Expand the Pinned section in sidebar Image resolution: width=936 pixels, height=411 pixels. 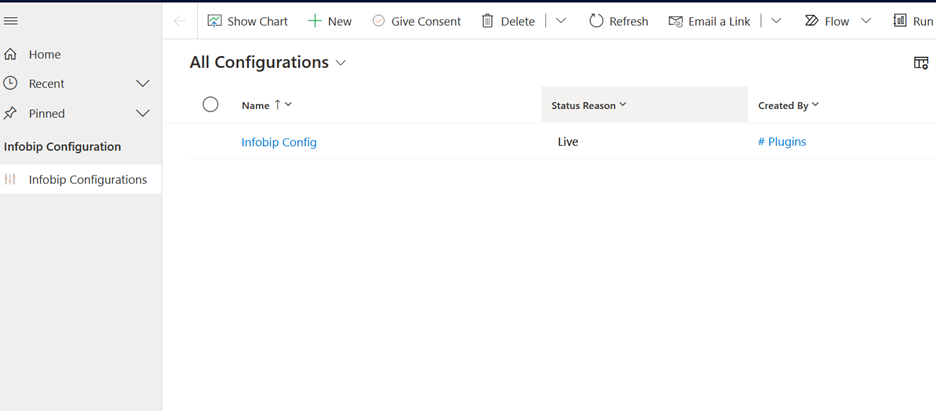[143, 113]
